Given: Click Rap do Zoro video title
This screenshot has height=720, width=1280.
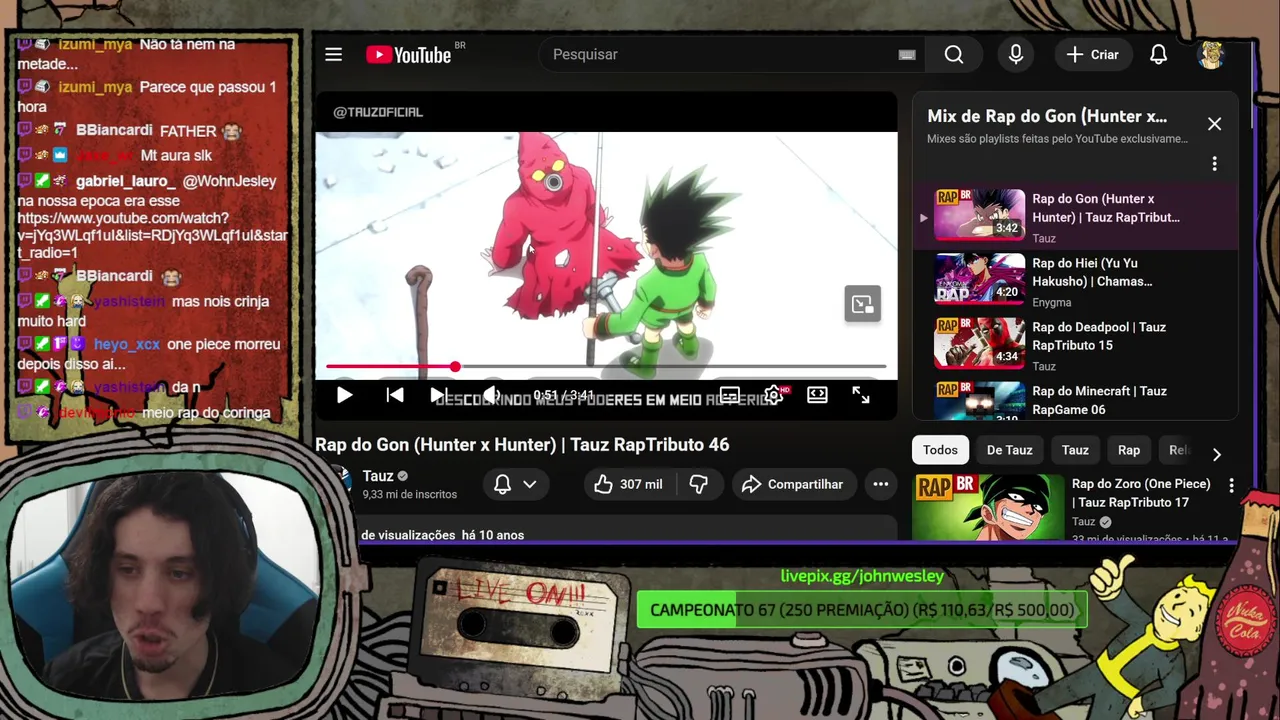Looking at the screenshot, I should [x=1141, y=493].
